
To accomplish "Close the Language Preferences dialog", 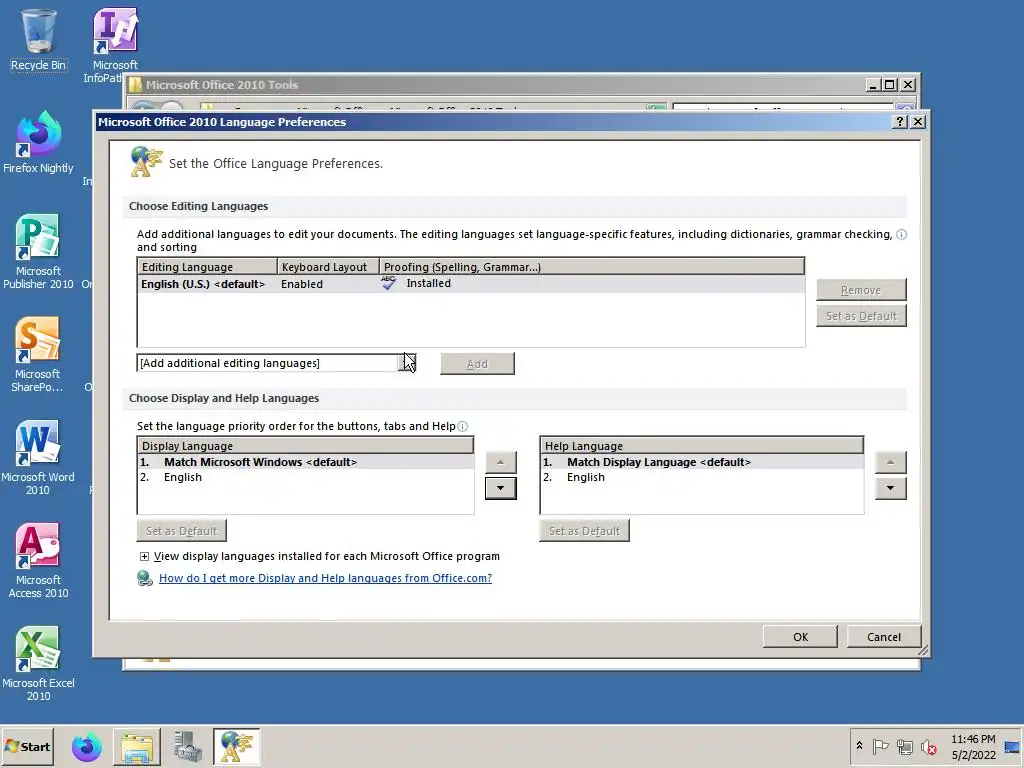I will (x=918, y=121).
